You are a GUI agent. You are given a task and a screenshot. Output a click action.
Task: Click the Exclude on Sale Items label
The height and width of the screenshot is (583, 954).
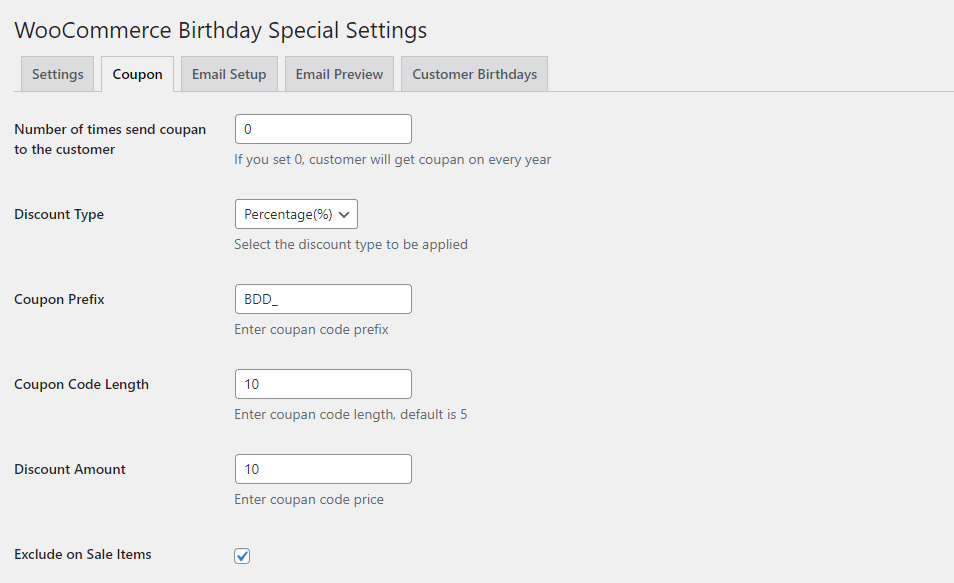pos(83,554)
